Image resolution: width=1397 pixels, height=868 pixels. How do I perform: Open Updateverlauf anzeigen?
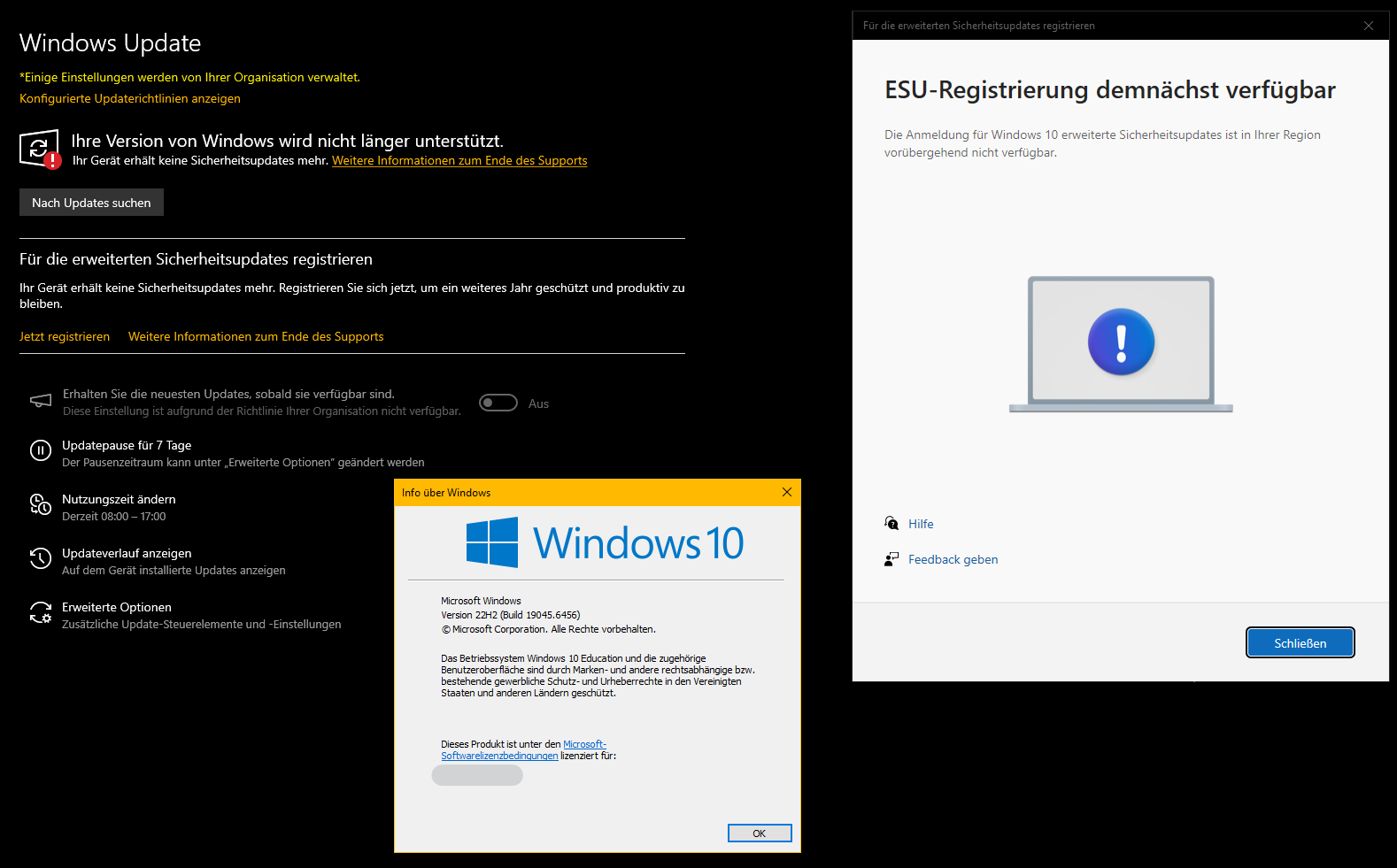point(127,553)
